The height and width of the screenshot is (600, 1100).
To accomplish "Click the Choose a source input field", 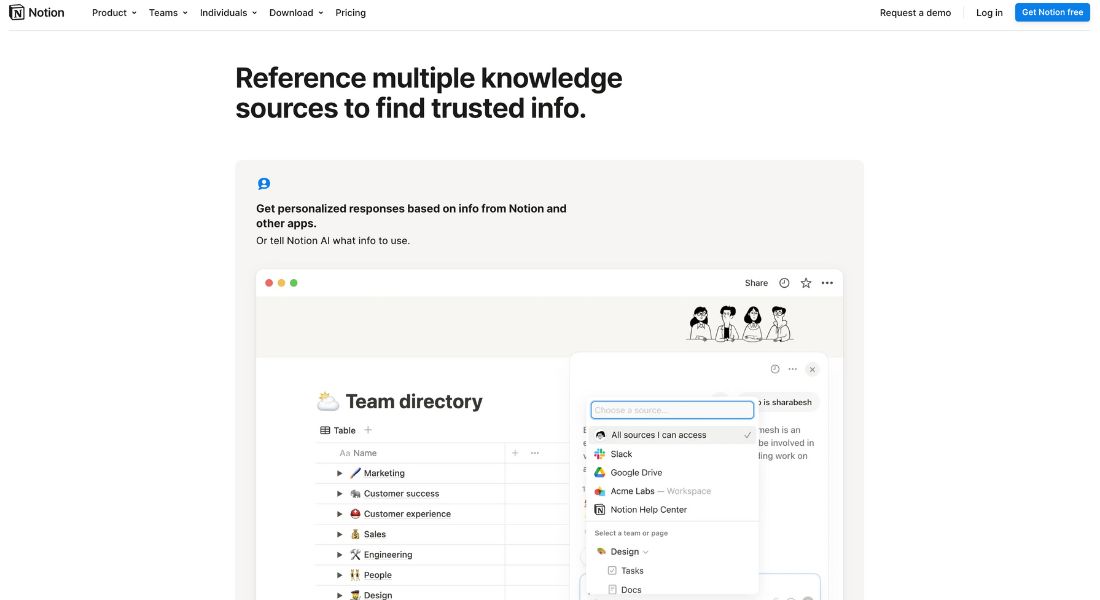I will tap(671, 409).
